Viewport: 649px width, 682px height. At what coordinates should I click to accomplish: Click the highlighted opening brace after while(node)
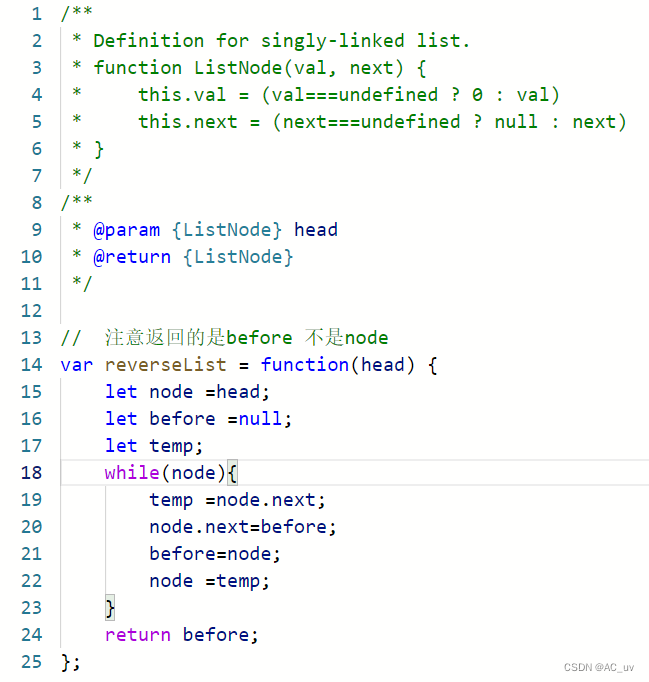coord(232,473)
